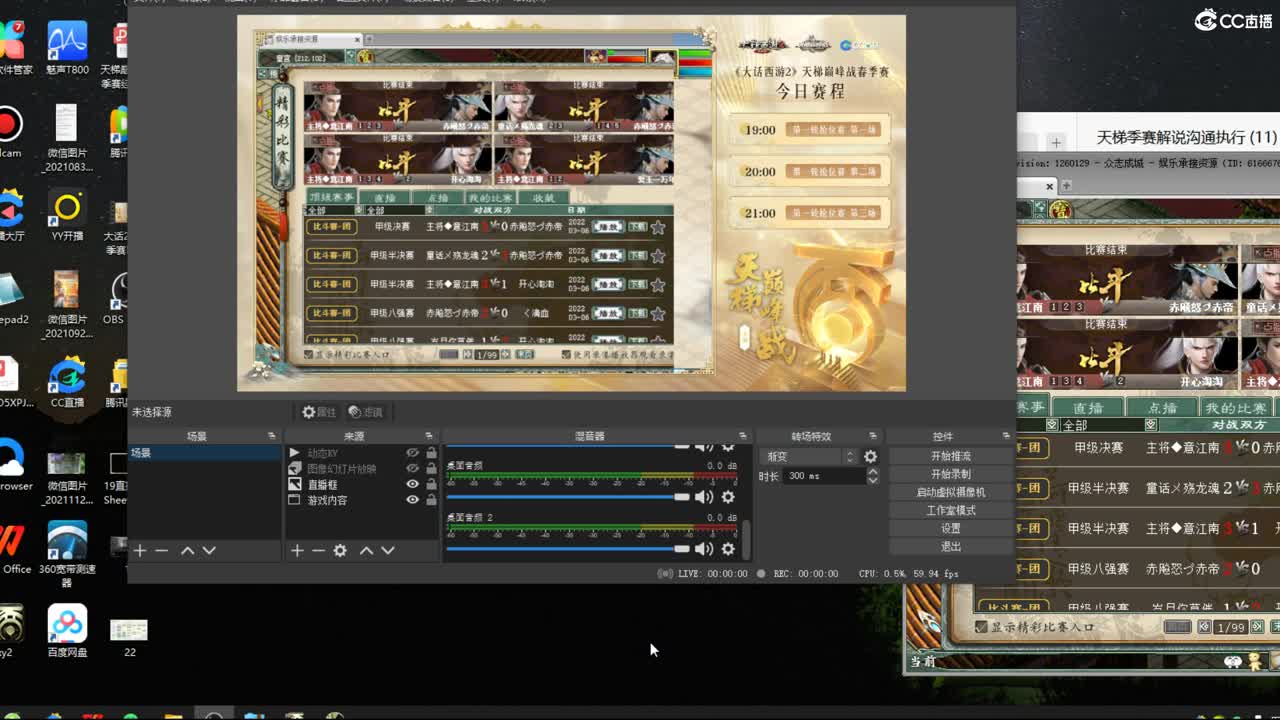Select the 天梯季赛解说沟通执行 (11) window title tab
The image size is (1280, 720).
1186,137
